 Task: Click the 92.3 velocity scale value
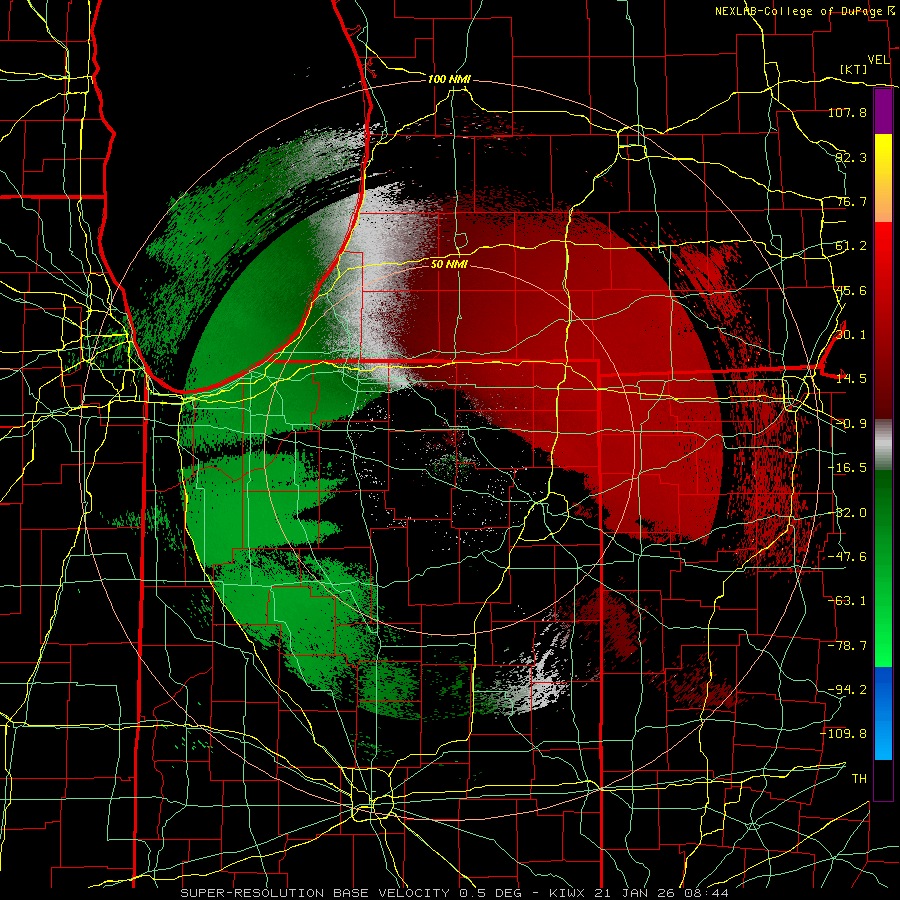pos(850,157)
